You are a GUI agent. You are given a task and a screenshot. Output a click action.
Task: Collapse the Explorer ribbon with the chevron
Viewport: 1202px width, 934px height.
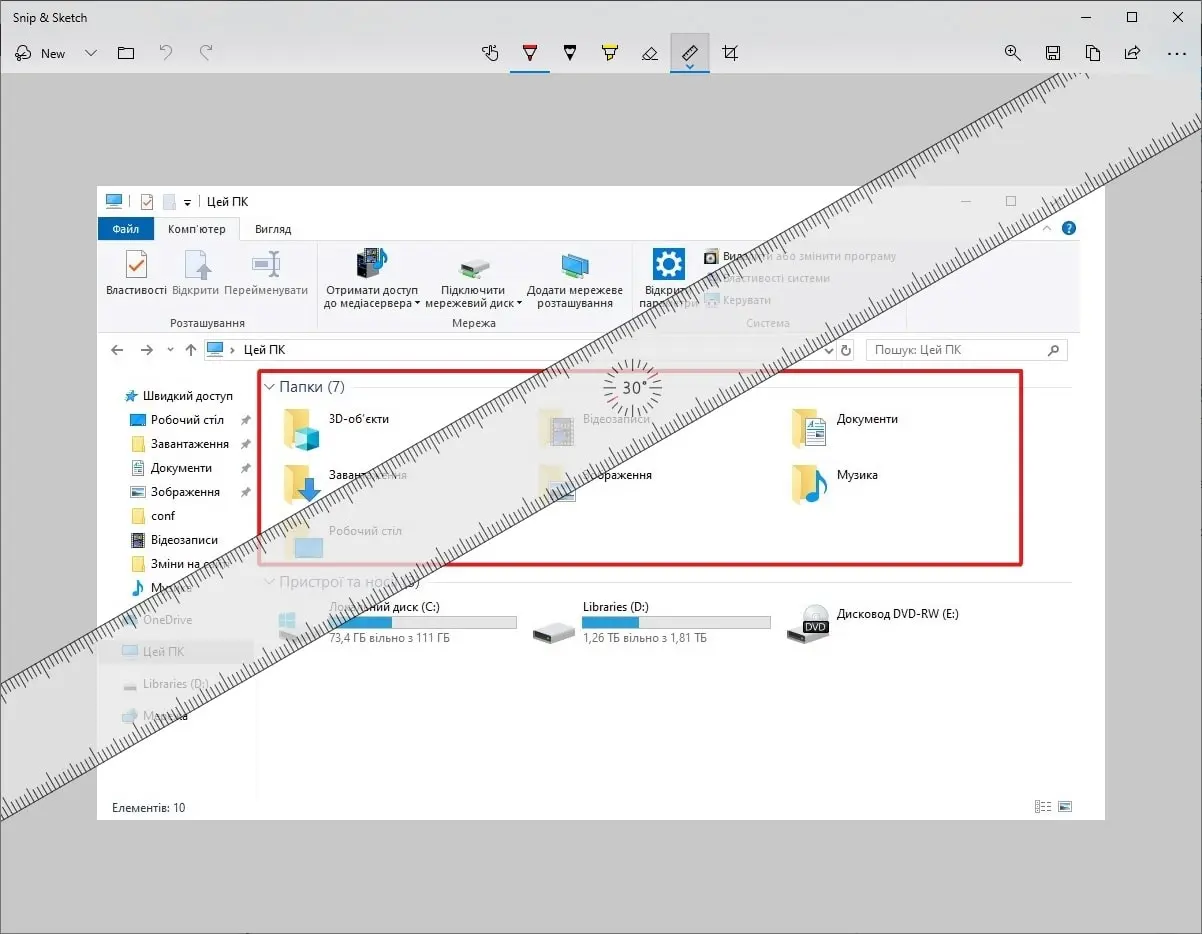(x=1047, y=228)
